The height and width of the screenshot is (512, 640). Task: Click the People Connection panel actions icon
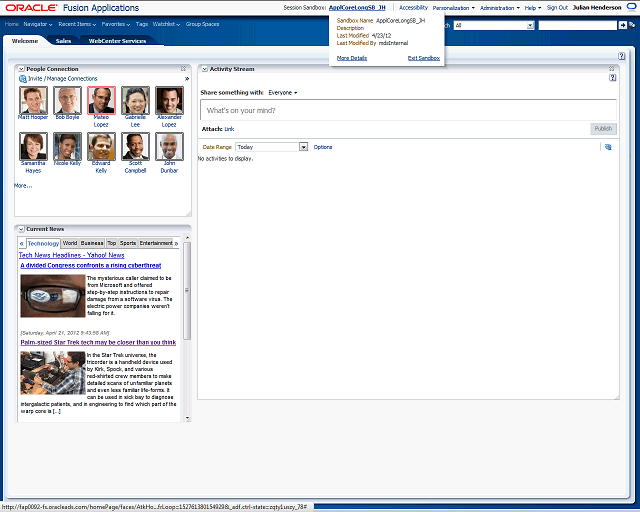(184, 69)
